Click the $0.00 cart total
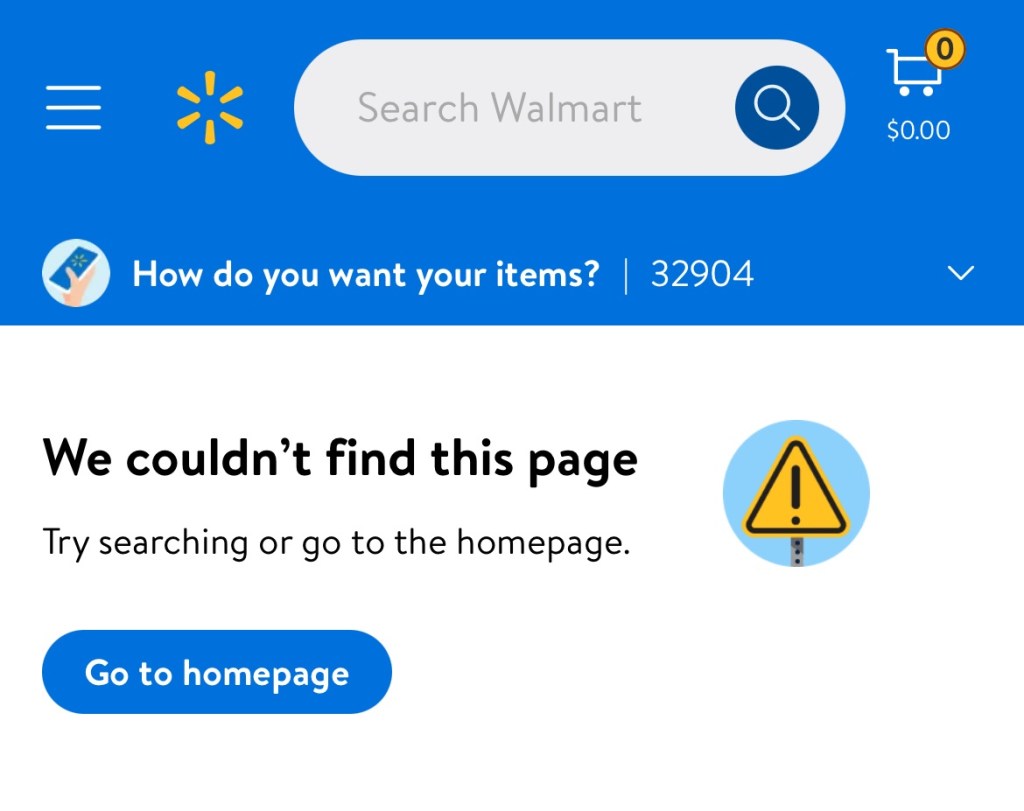The height and width of the screenshot is (811, 1024). tap(918, 130)
